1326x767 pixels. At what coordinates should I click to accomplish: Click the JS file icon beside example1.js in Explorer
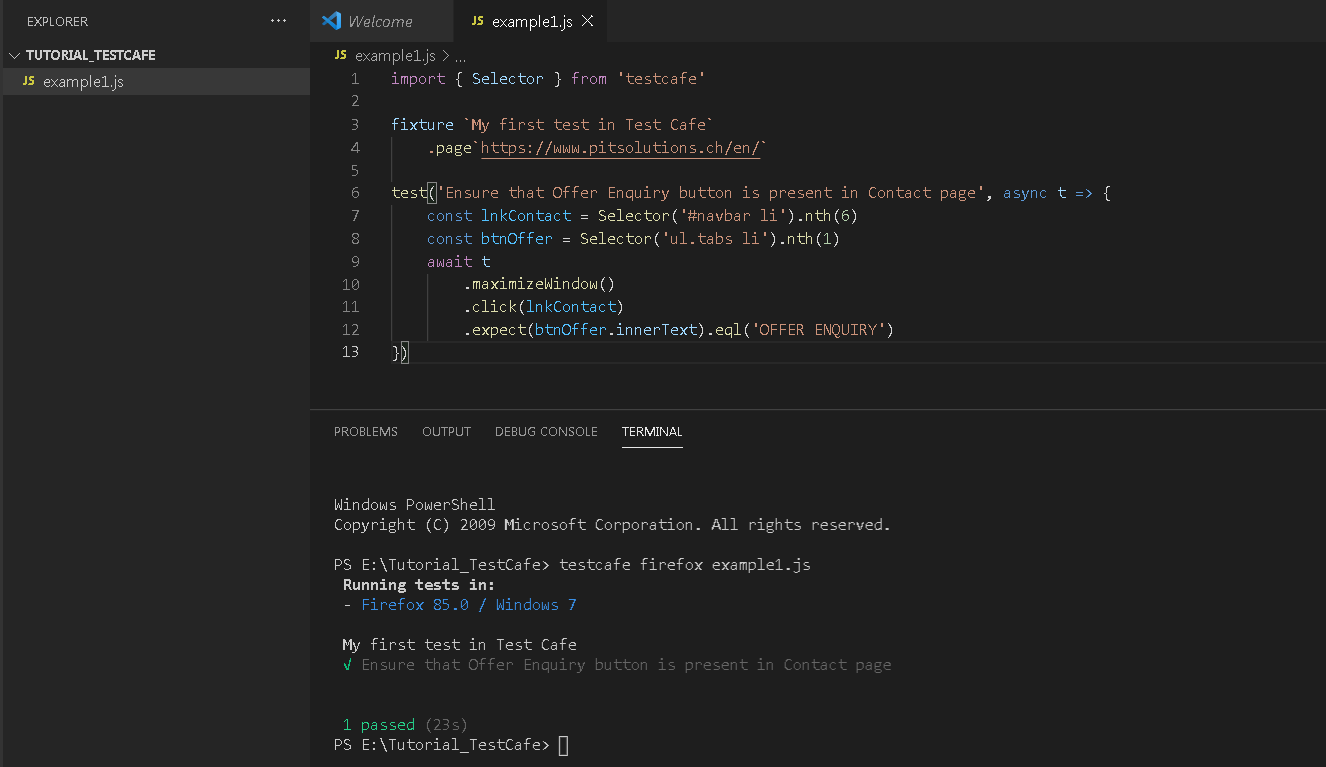28,82
